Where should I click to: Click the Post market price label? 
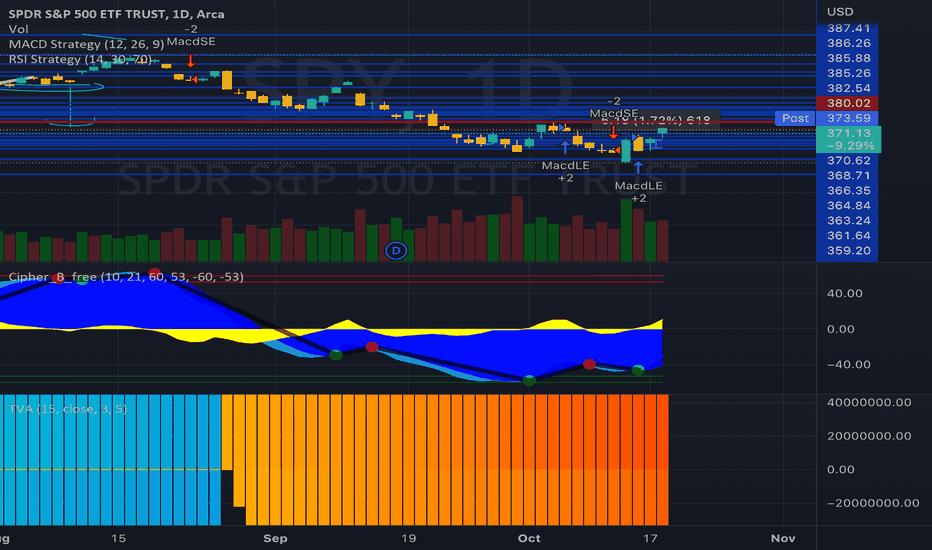point(795,118)
